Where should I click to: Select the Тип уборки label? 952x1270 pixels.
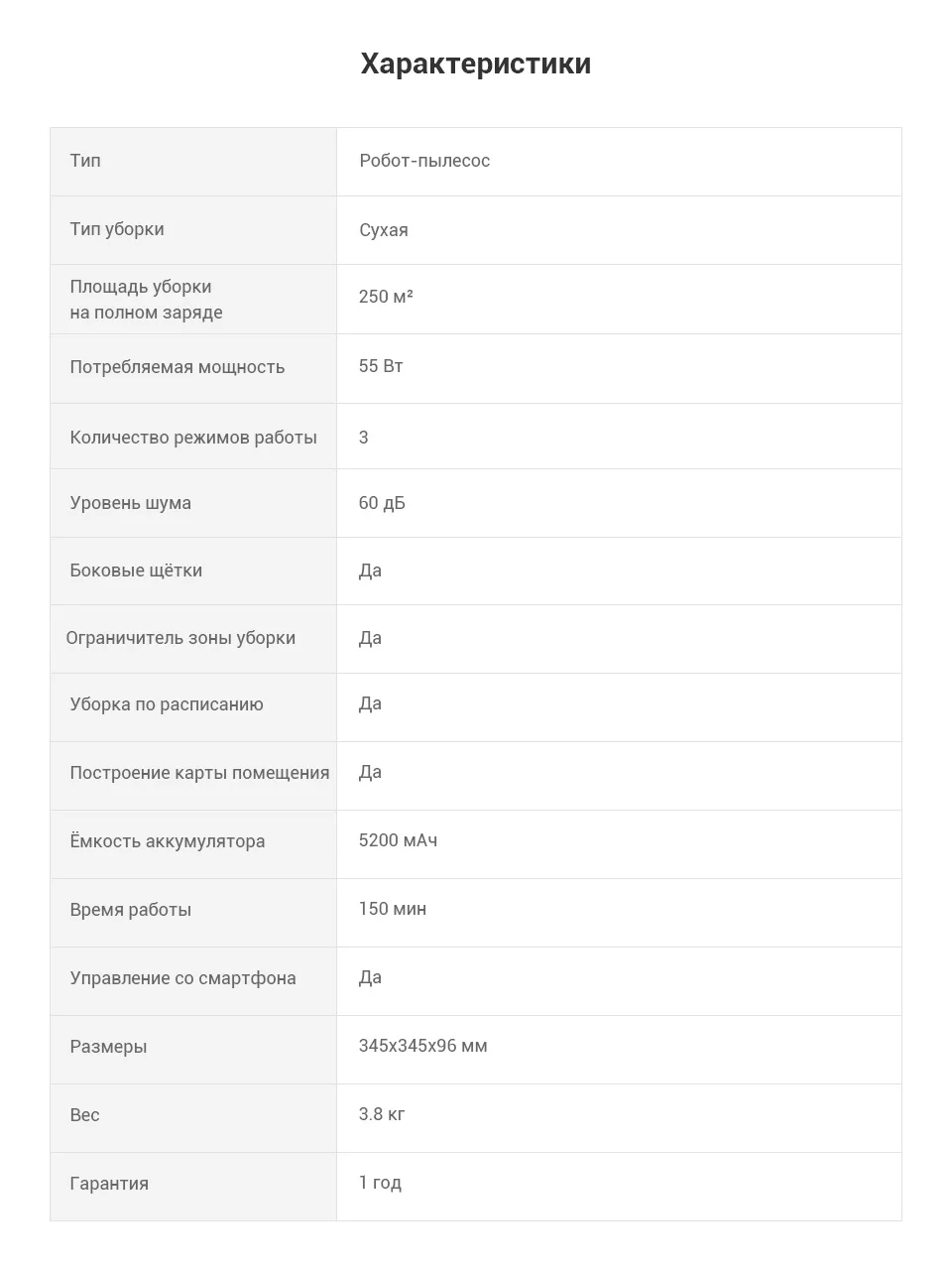tap(117, 229)
